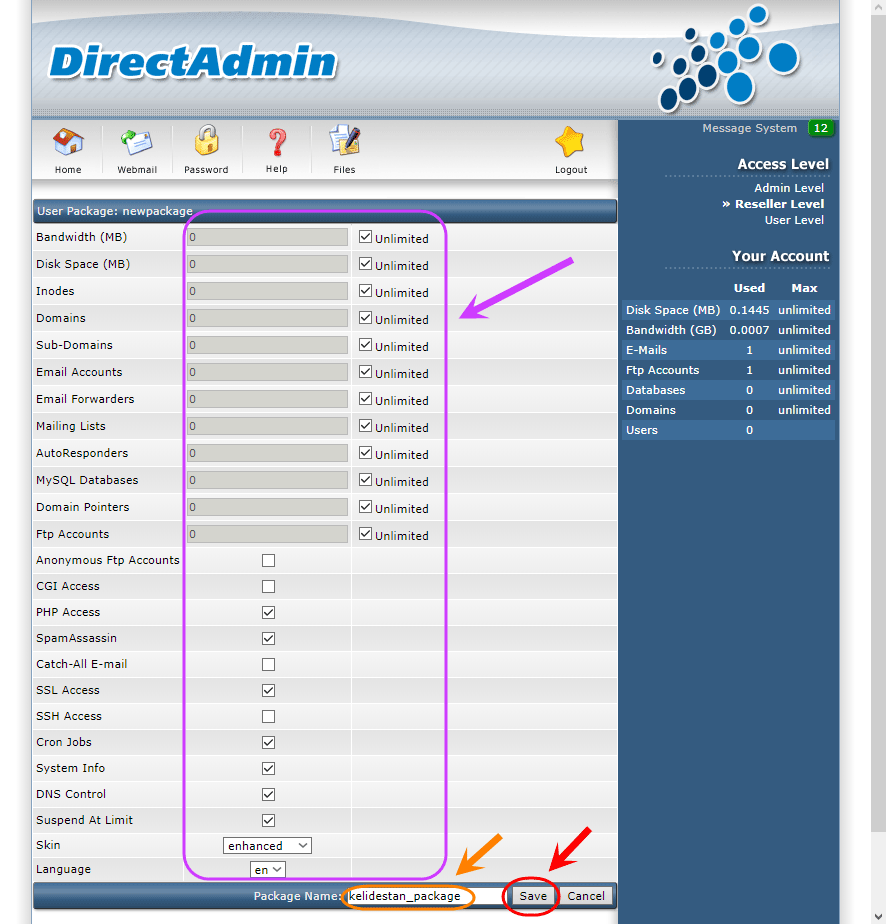Click the Databases row in Your Account
Image resolution: width=886 pixels, height=924 pixels.
pos(728,390)
